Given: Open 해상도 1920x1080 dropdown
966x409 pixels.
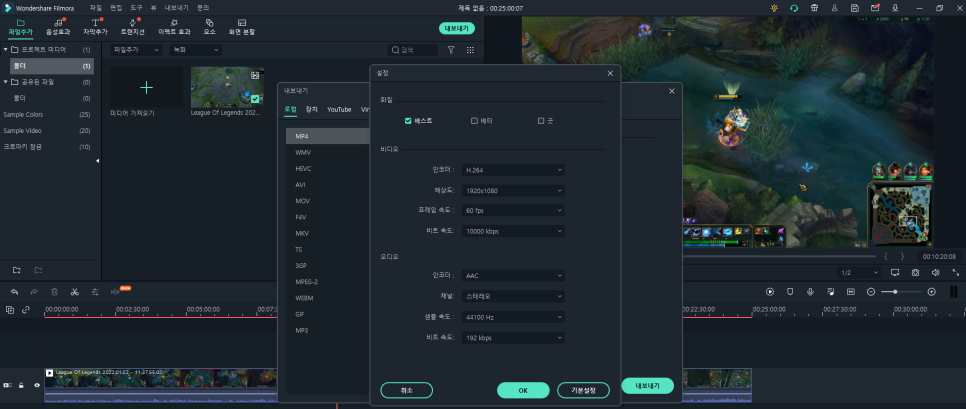Looking at the screenshot, I should 513,190.
